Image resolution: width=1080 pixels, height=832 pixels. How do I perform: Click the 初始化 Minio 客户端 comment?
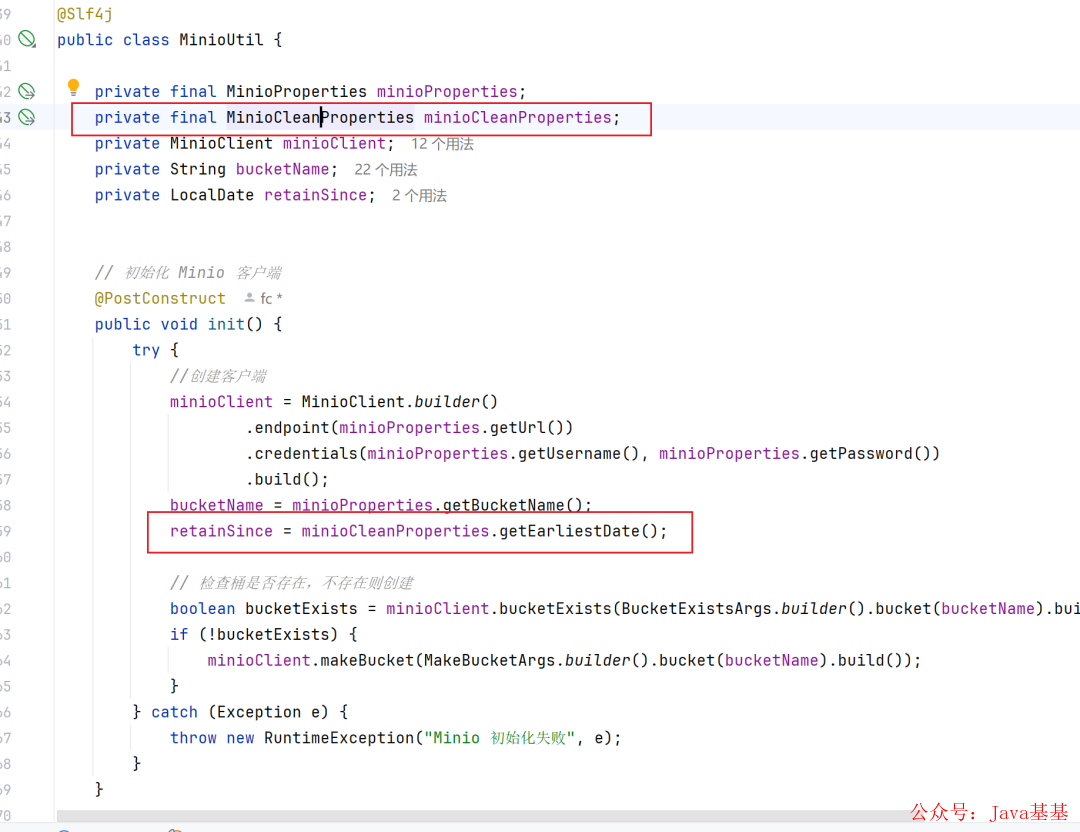(x=188, y=273)
